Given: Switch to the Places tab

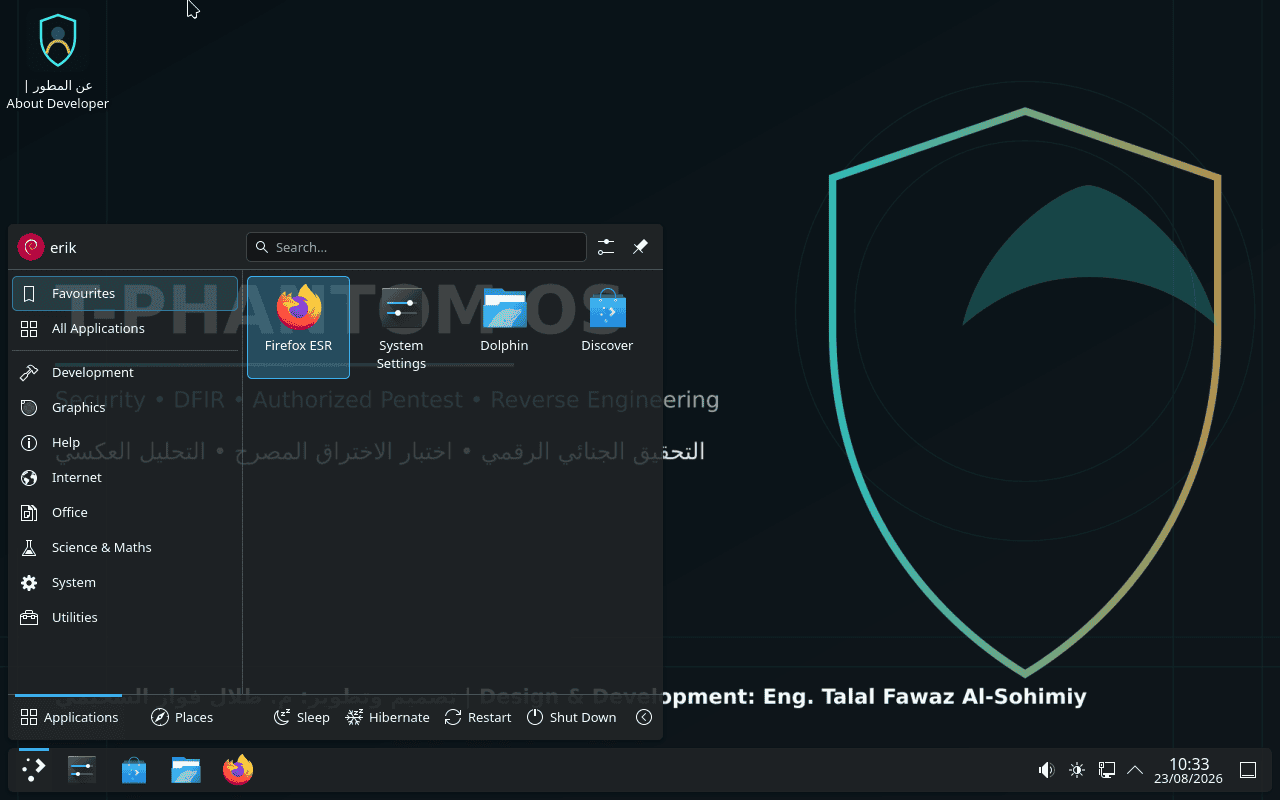Looking at the screenshot, I should [x=182, y=717].
